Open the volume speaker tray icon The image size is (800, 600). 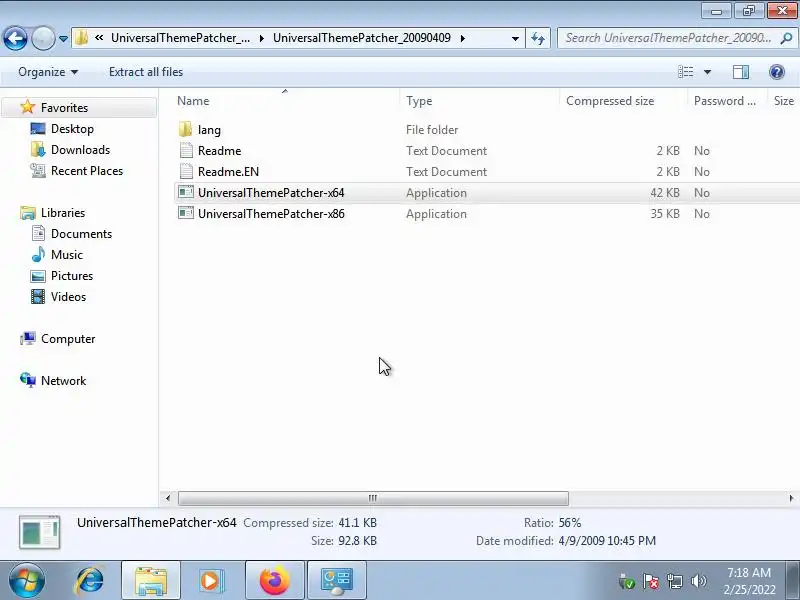pyautogui.click(x=698, y=581)
